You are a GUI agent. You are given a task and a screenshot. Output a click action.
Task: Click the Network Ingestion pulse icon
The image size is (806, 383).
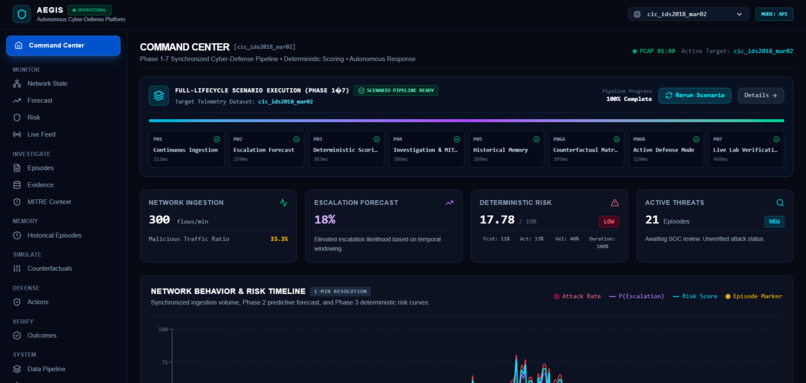tap(284, 203)
